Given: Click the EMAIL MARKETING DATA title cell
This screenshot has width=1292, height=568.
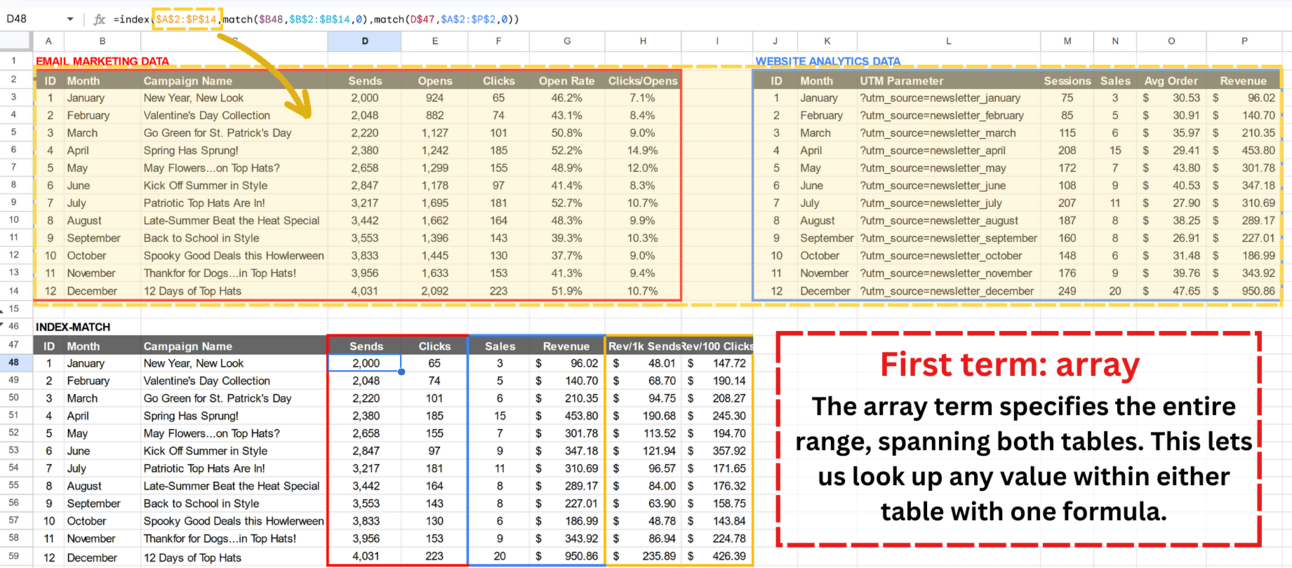Looking at the screenshot, I should pos(102,61).
